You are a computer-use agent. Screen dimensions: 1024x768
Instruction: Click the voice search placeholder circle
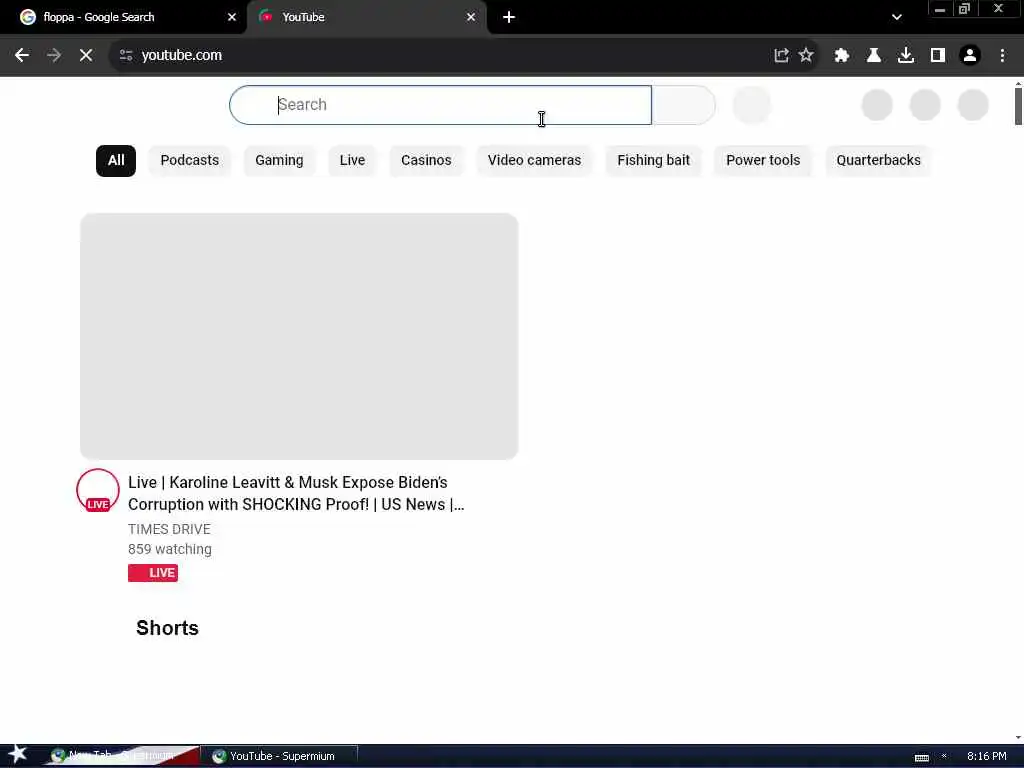click(x=752, y=104)
